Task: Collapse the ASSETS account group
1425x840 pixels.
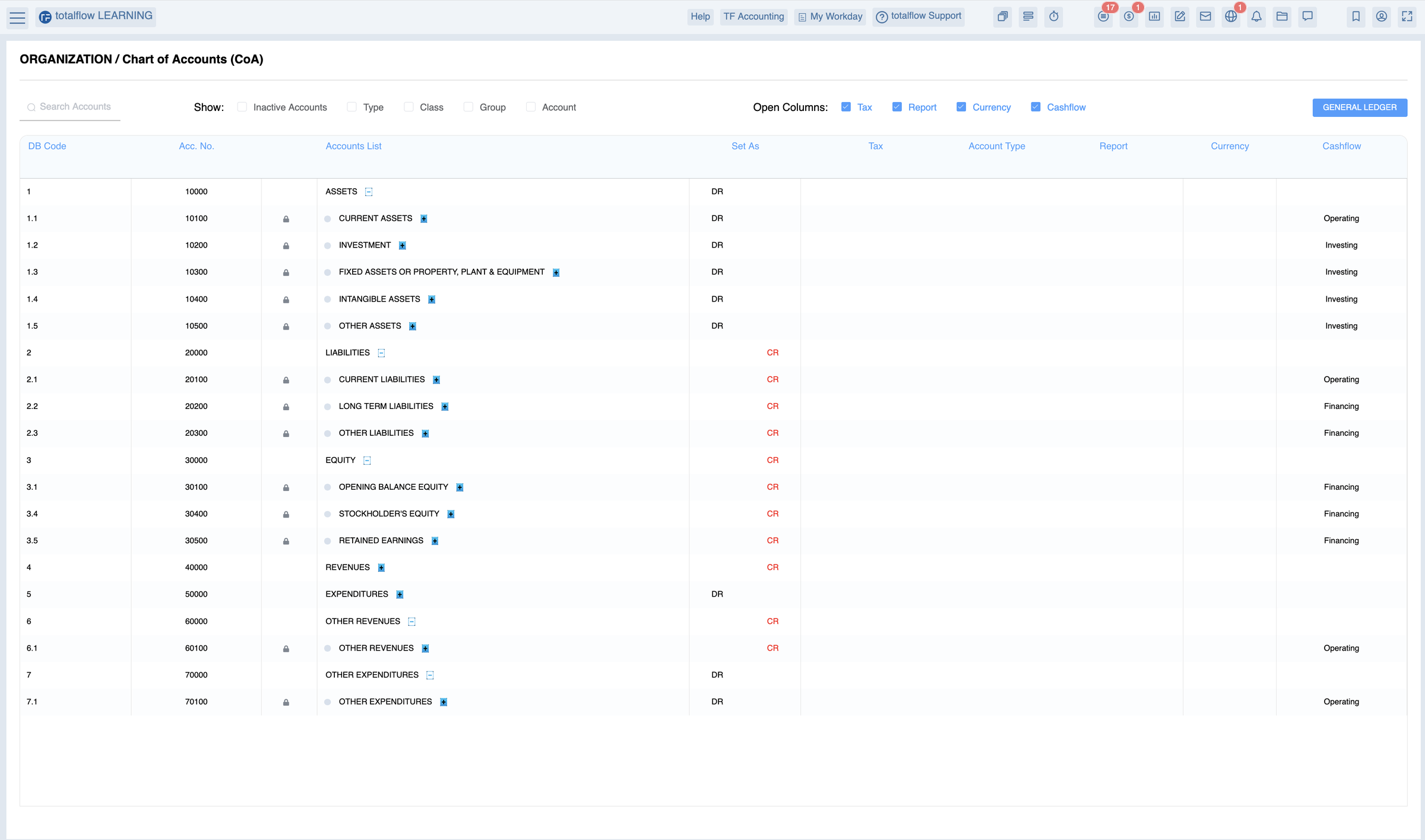Action: [369, 192]
